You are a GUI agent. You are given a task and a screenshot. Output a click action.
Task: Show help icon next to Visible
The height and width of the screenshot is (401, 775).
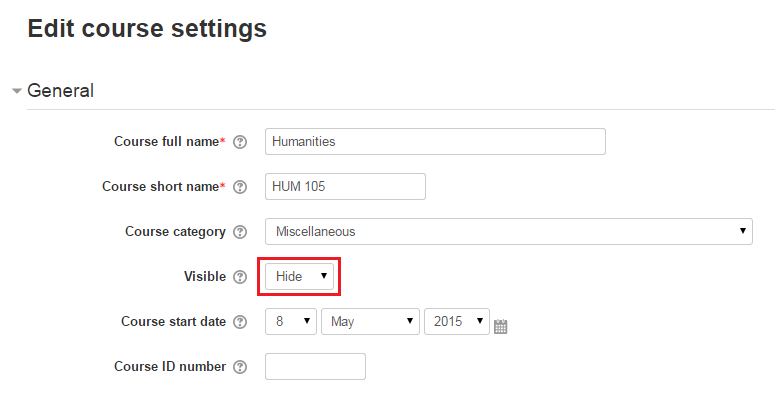point(240,277)
